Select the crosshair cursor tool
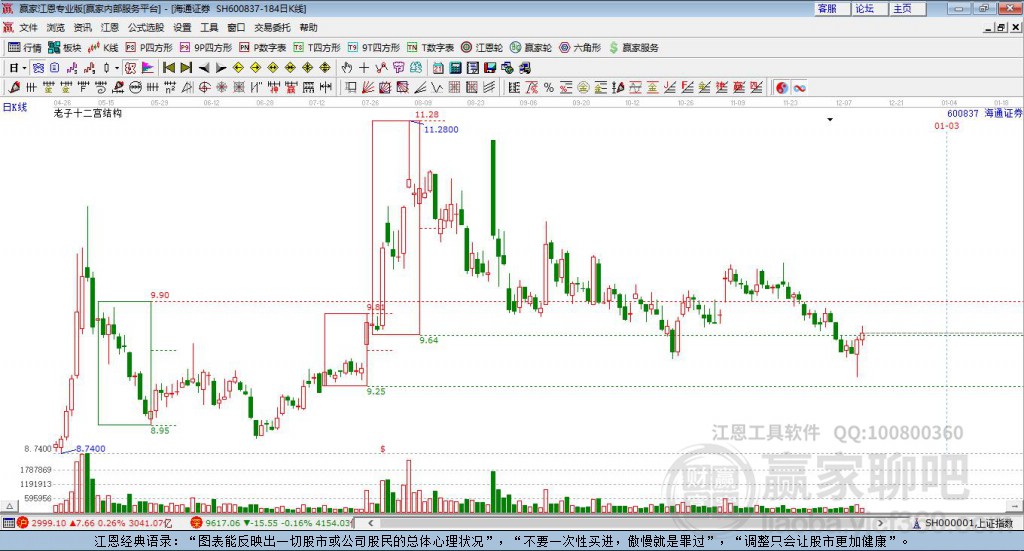 (364, 68)
